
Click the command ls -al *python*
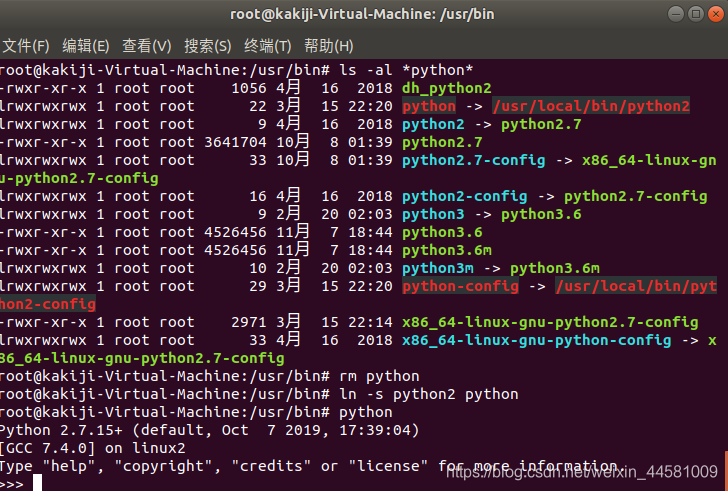pyautogui.click(x=406, y=71)
